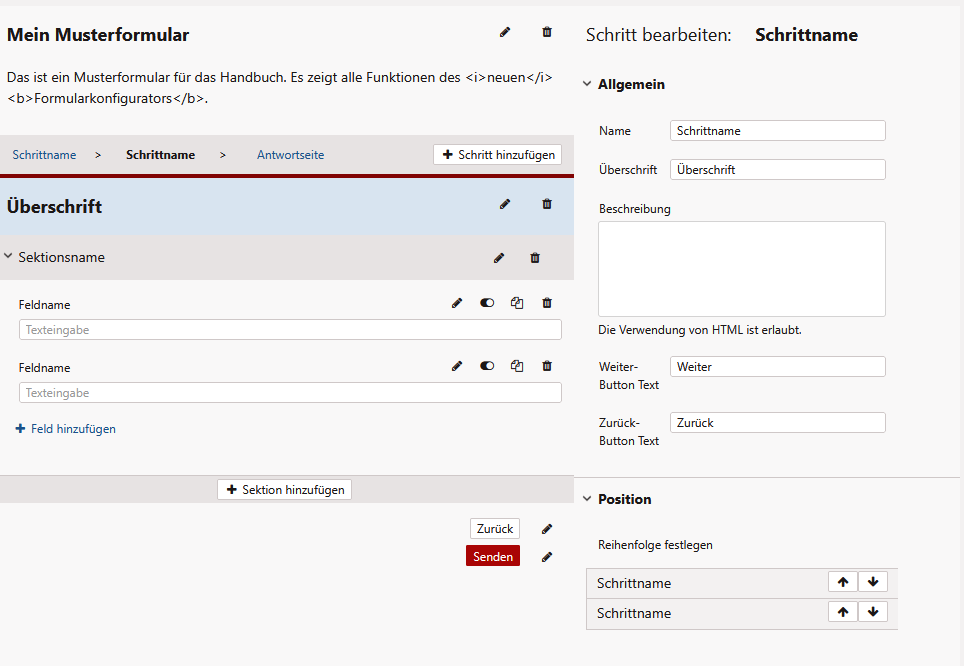The height and width of the screenshot is (666, 964).
Task: Click pencil icon in Überschrift header row
Action: (x=505, y=204)
